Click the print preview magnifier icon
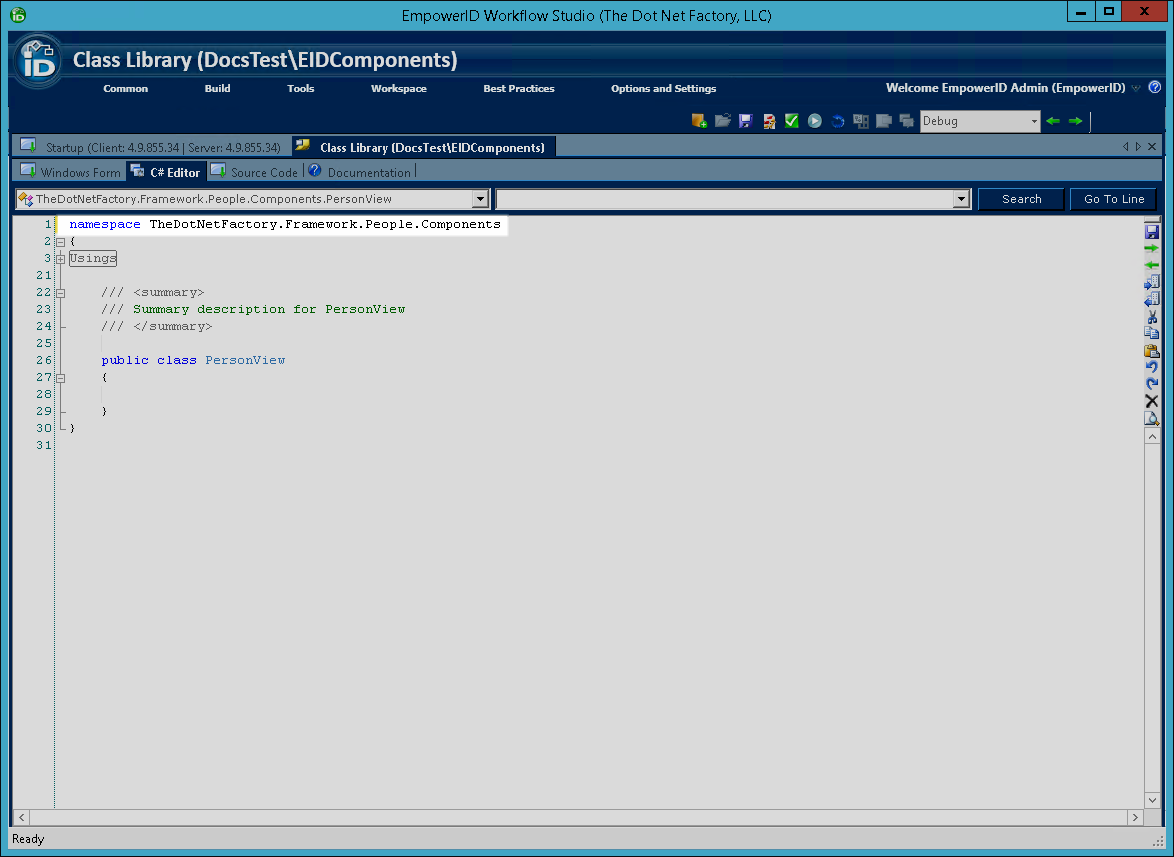 pyautogui.click(x=1151, y=418)
